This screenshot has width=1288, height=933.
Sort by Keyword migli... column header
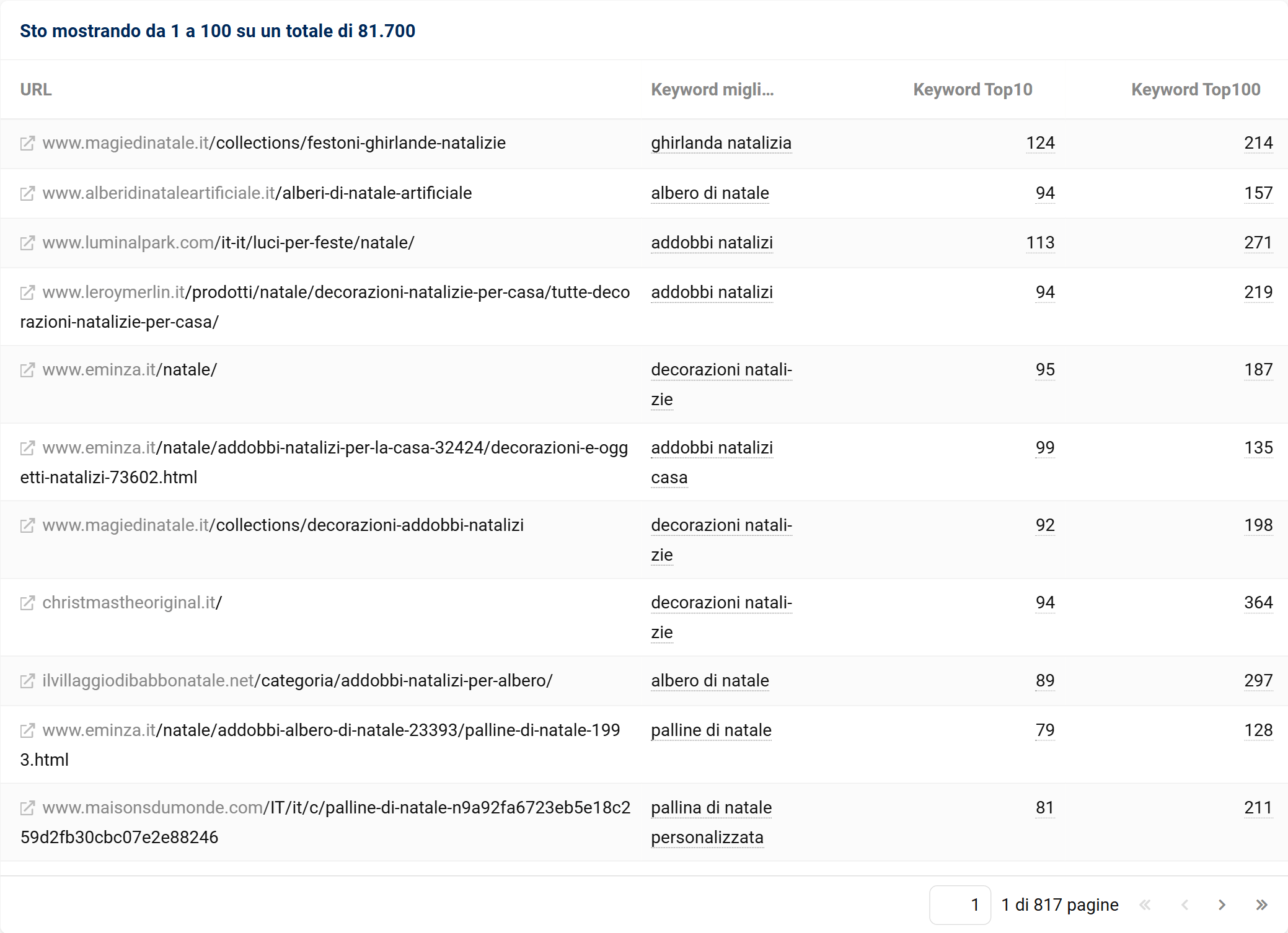[712, 90]
